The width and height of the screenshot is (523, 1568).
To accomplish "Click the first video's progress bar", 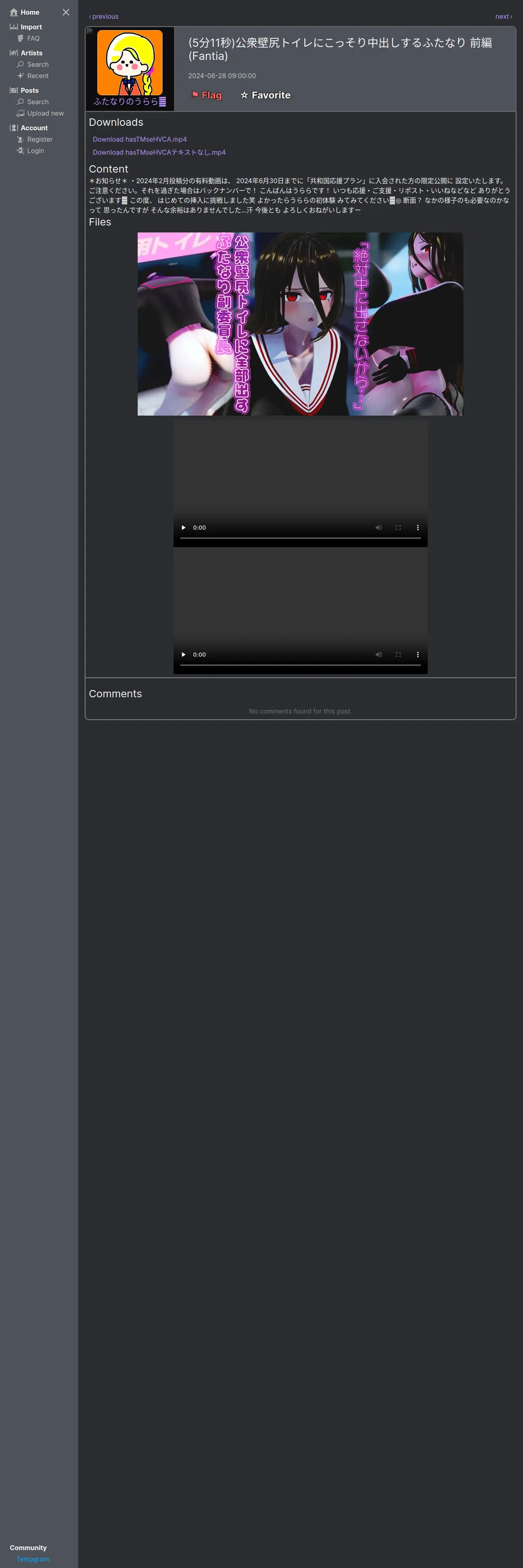I will [x=300, y=538].
